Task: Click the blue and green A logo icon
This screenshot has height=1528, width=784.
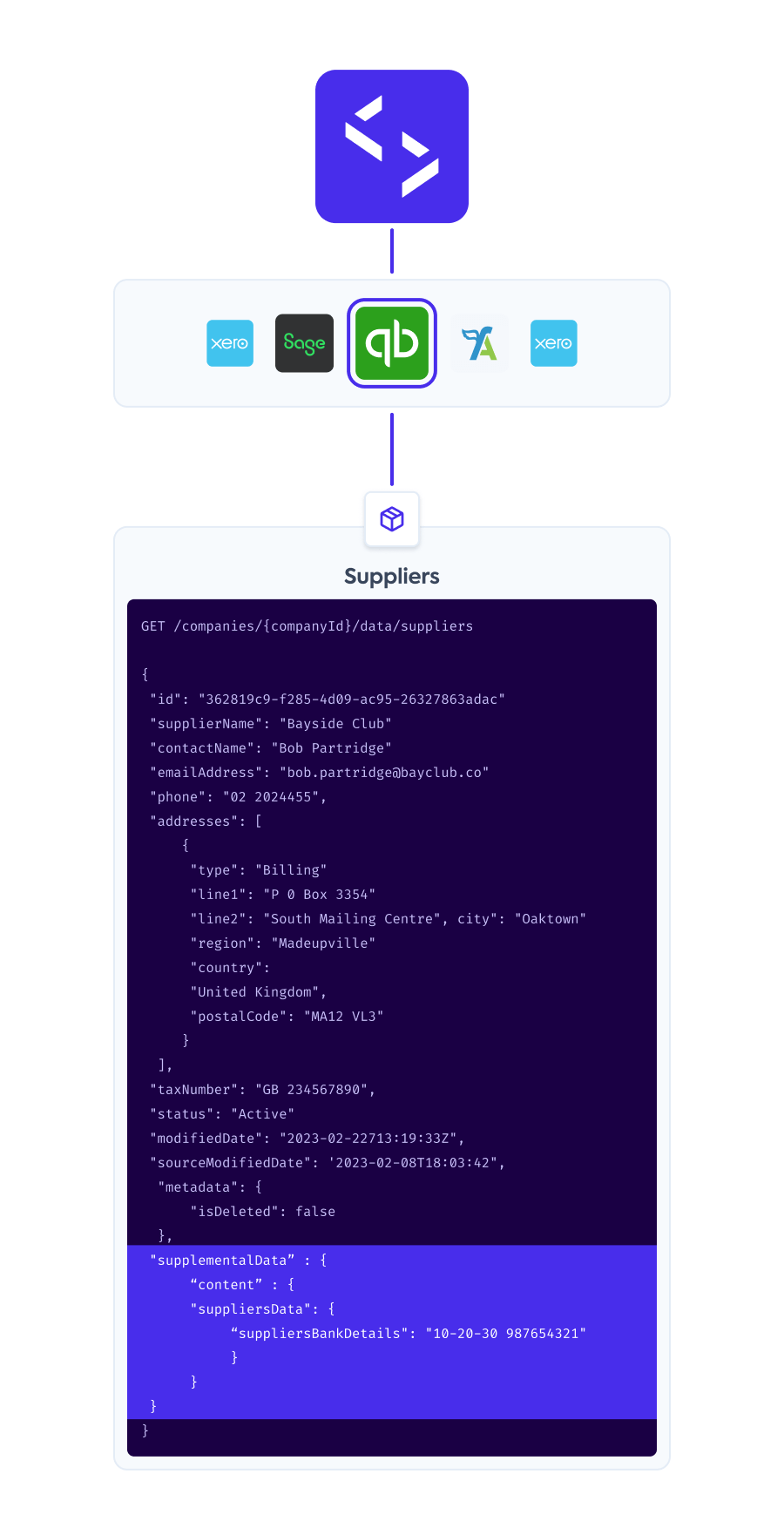Action: point(479,343)
